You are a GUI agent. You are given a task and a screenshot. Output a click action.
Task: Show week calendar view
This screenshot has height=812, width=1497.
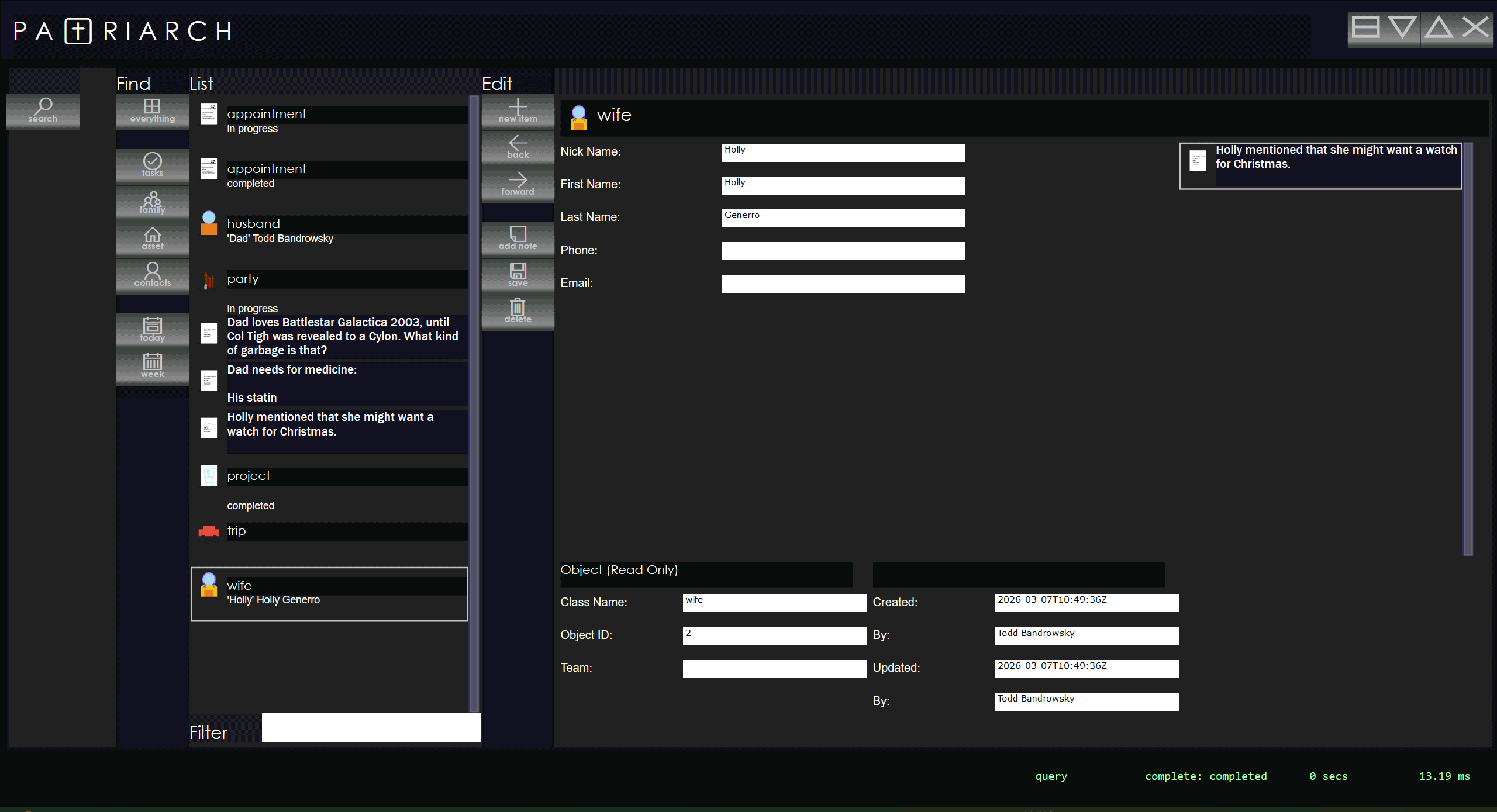[152, 365]
